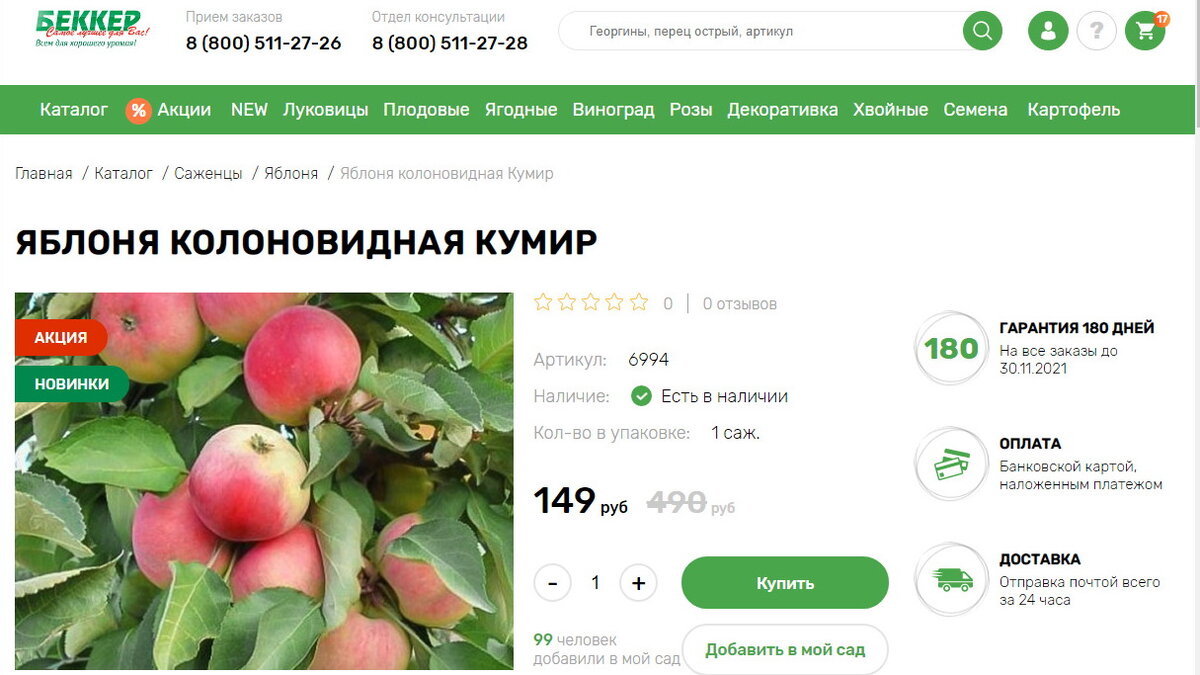Click the search magnifier icon

982,31
